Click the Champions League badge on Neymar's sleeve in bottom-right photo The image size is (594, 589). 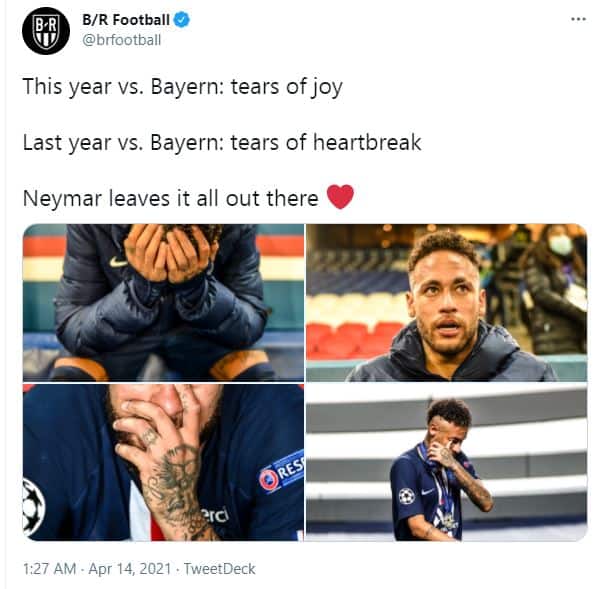(406, 496)
